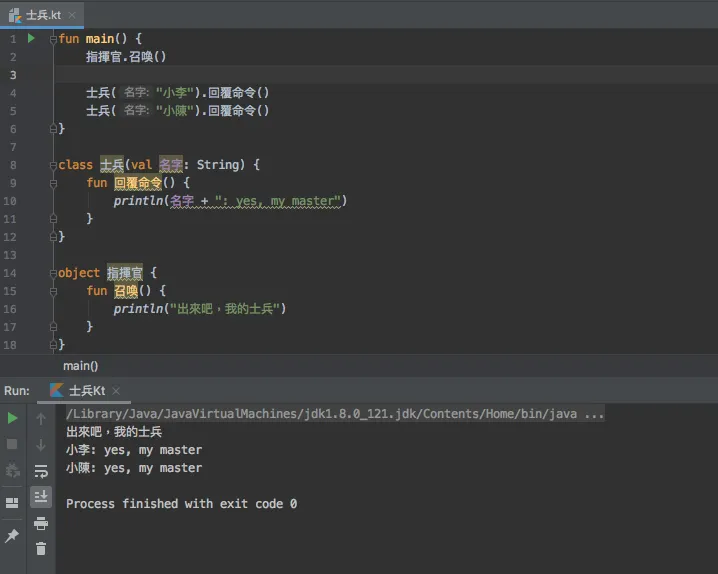
Task: Place cursor on 'main' in line 1
Action: click(100, 38)
